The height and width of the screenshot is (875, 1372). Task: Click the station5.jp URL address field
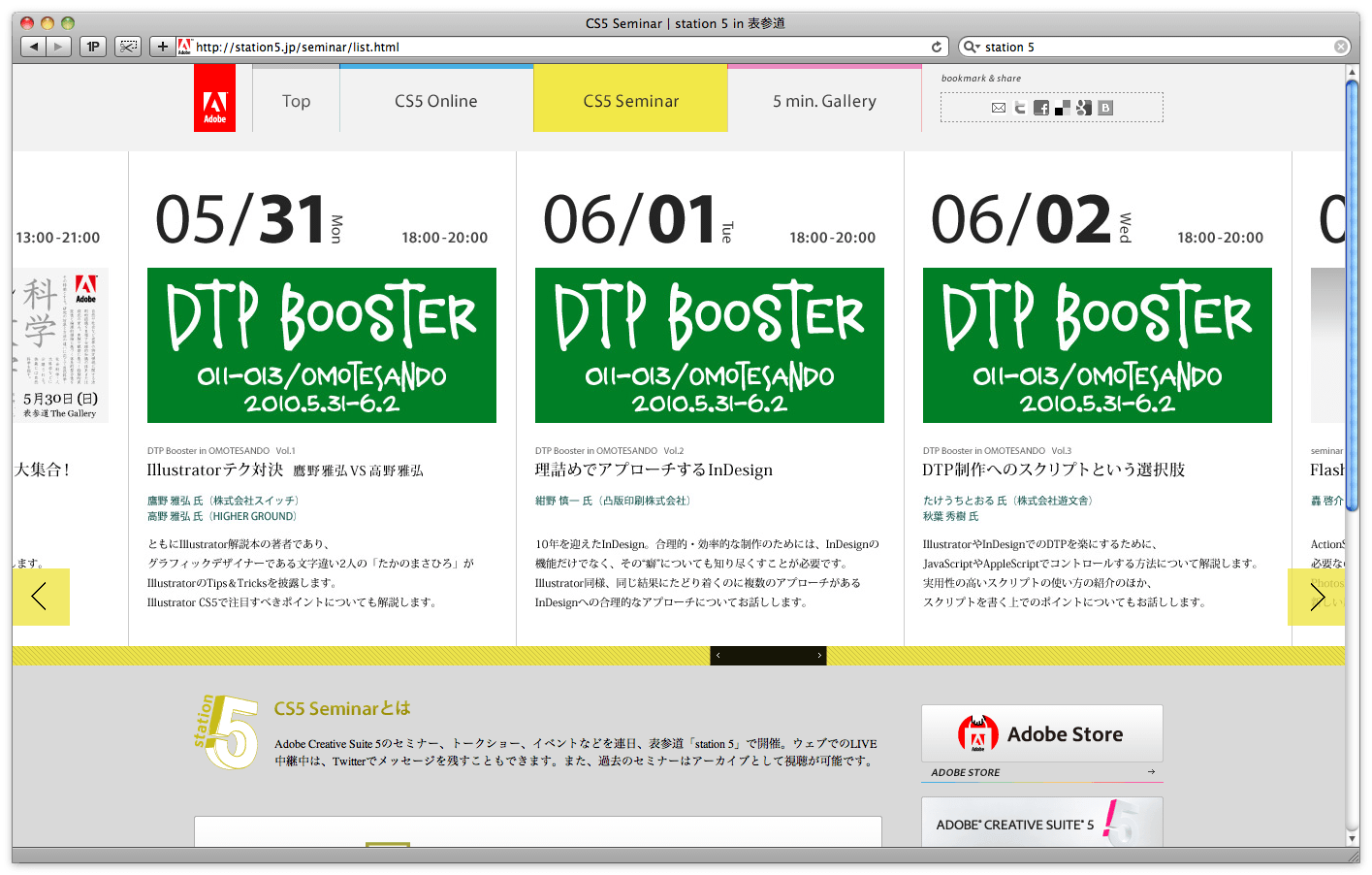(x=562, y=47)
